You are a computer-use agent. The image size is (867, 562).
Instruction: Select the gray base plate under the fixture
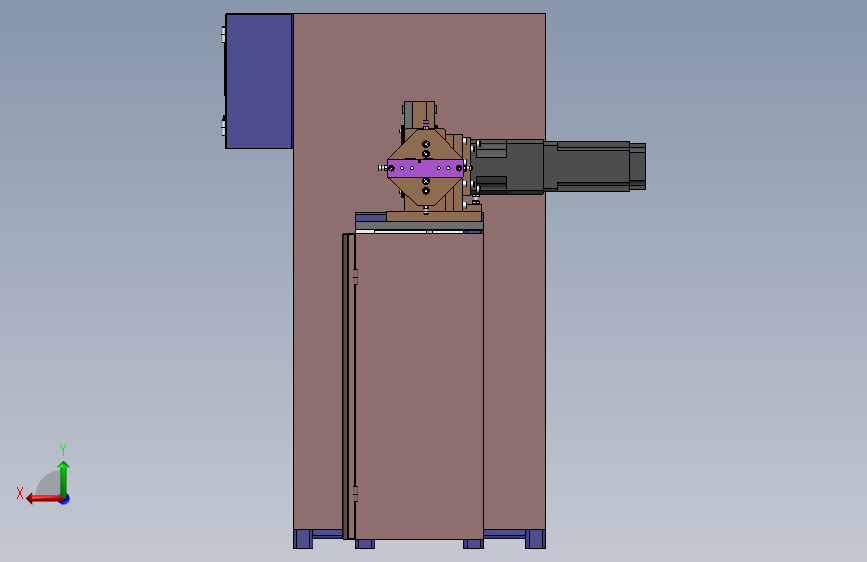coord(419,226)
